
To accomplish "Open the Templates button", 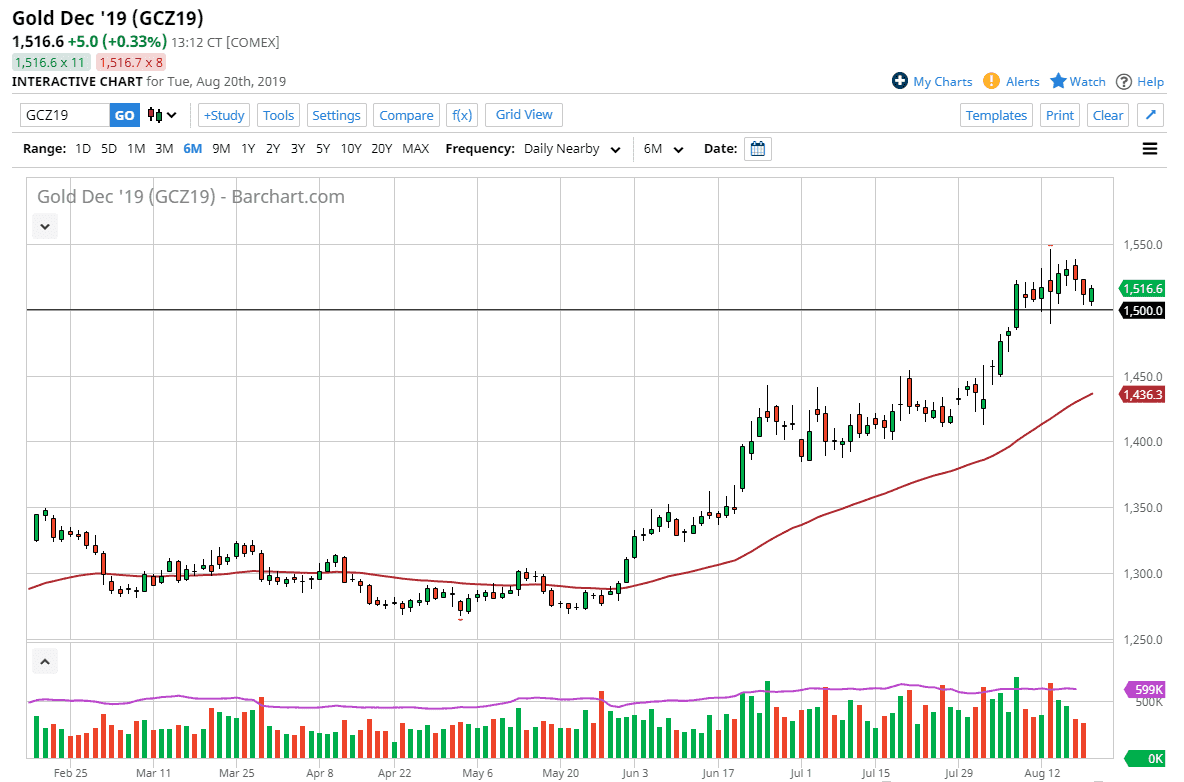I will (x=996, y=115).
